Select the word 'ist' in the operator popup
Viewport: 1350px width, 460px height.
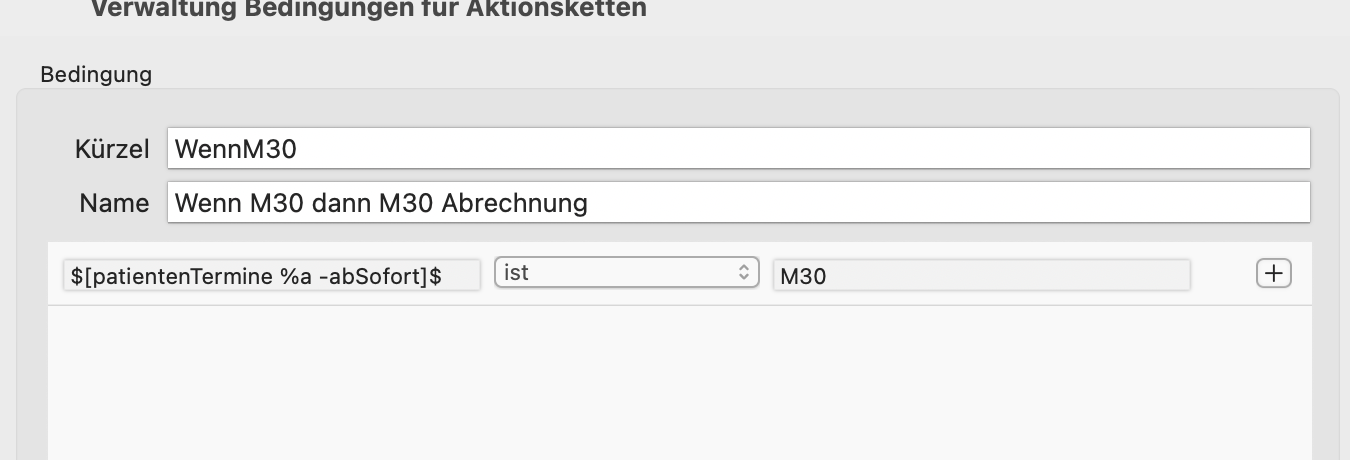coord(516,272)
